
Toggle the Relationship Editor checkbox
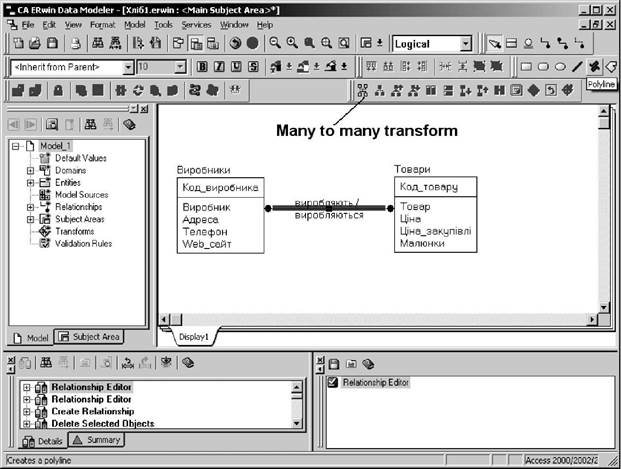[333, 383]
